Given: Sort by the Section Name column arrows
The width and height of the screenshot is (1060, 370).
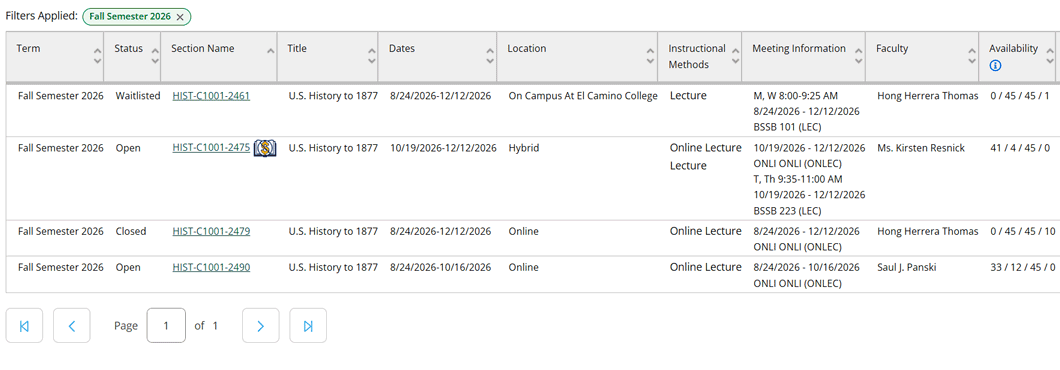Looking at the screenshot, I should (270, 51).
